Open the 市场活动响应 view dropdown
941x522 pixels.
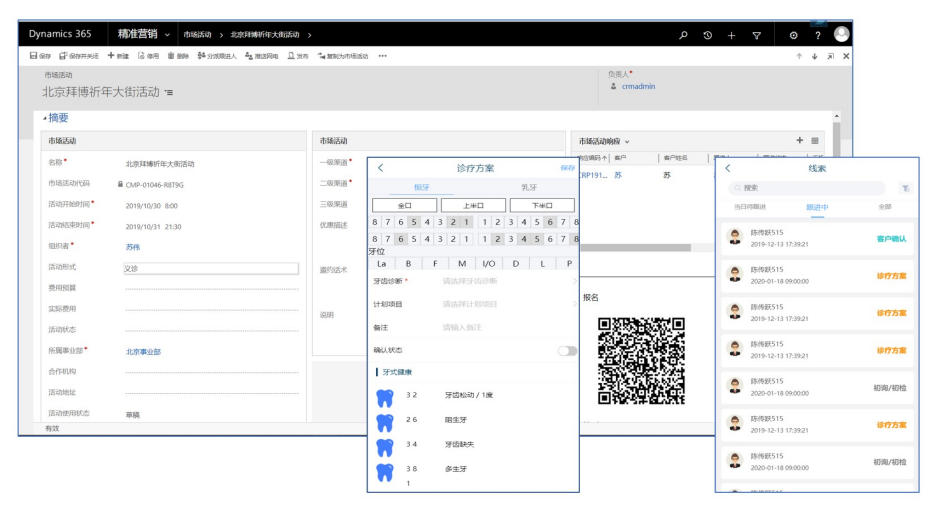pyautogui.click(x=627, y=141)
